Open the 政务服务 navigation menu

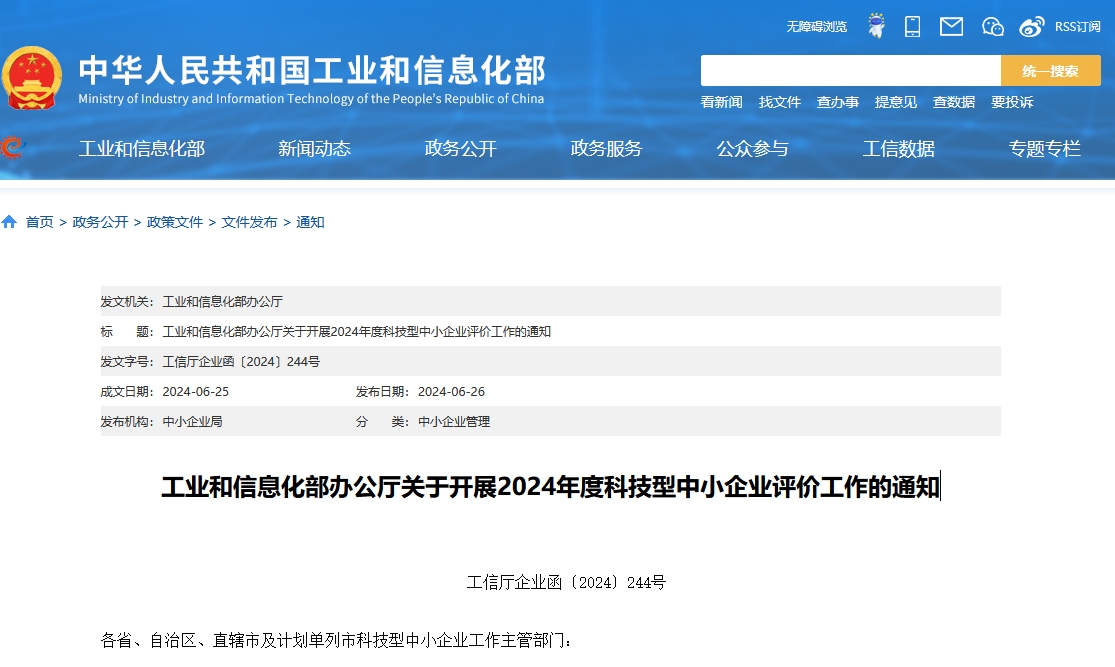tap(607, 148)
